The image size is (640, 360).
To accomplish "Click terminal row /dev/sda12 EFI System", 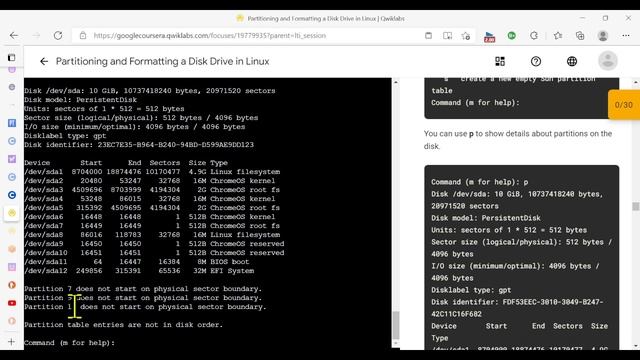I will (139, 271).
